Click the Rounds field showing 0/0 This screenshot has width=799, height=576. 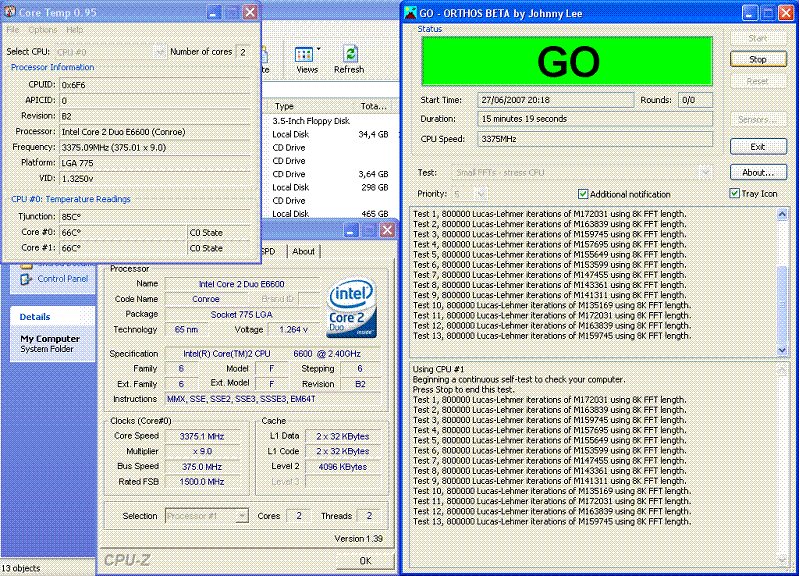(695, 100)
